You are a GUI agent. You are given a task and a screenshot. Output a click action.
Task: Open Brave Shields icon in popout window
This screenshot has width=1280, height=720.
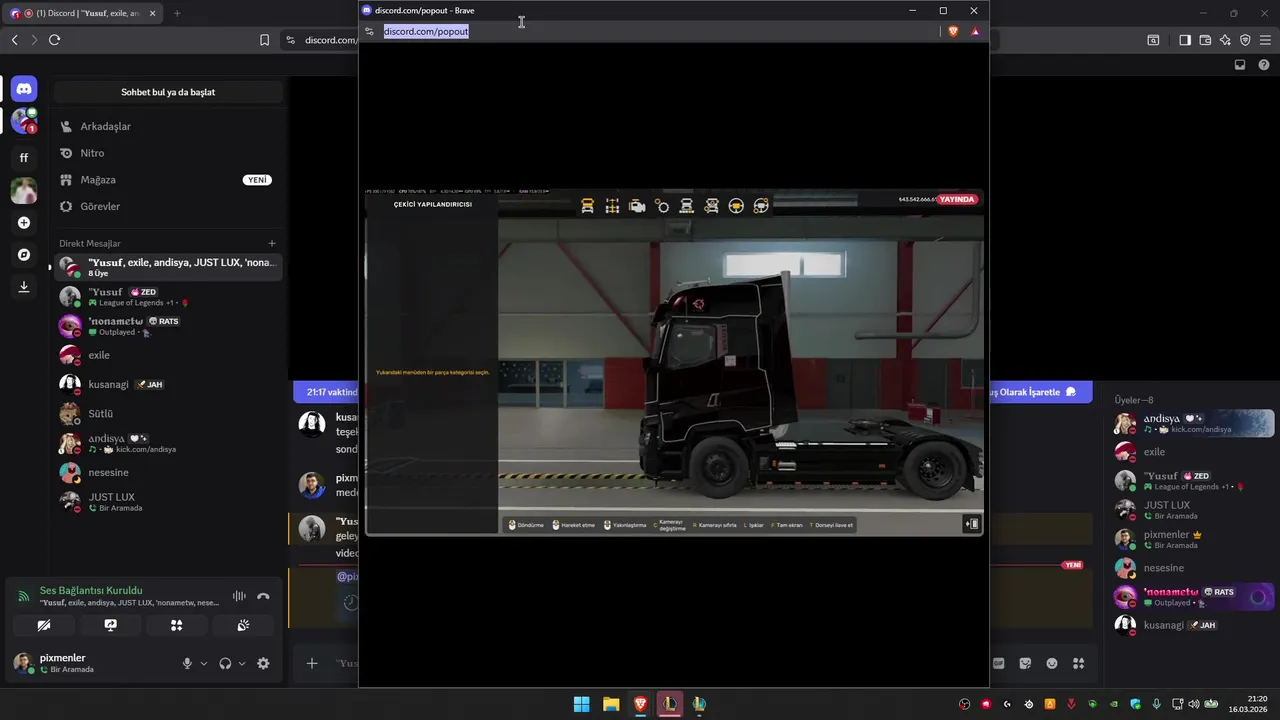[953, 31]
